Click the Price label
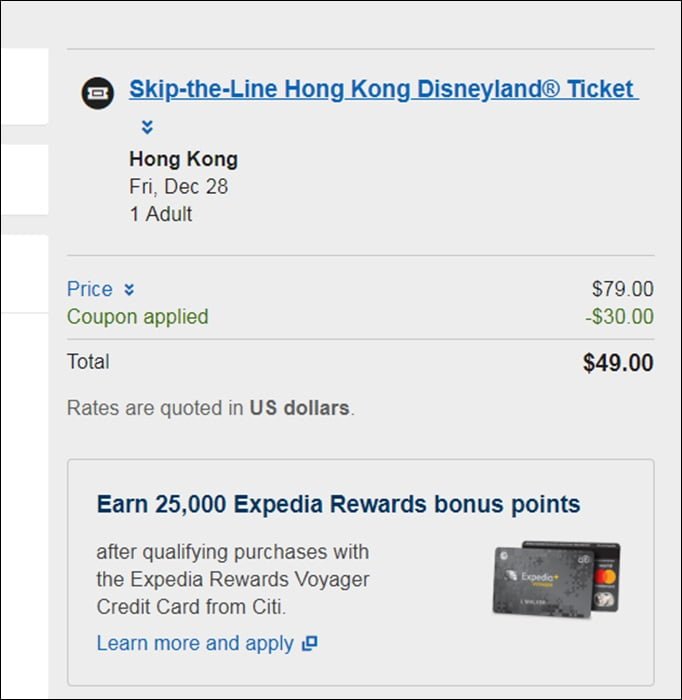The image size is (682, 700). 89,289
